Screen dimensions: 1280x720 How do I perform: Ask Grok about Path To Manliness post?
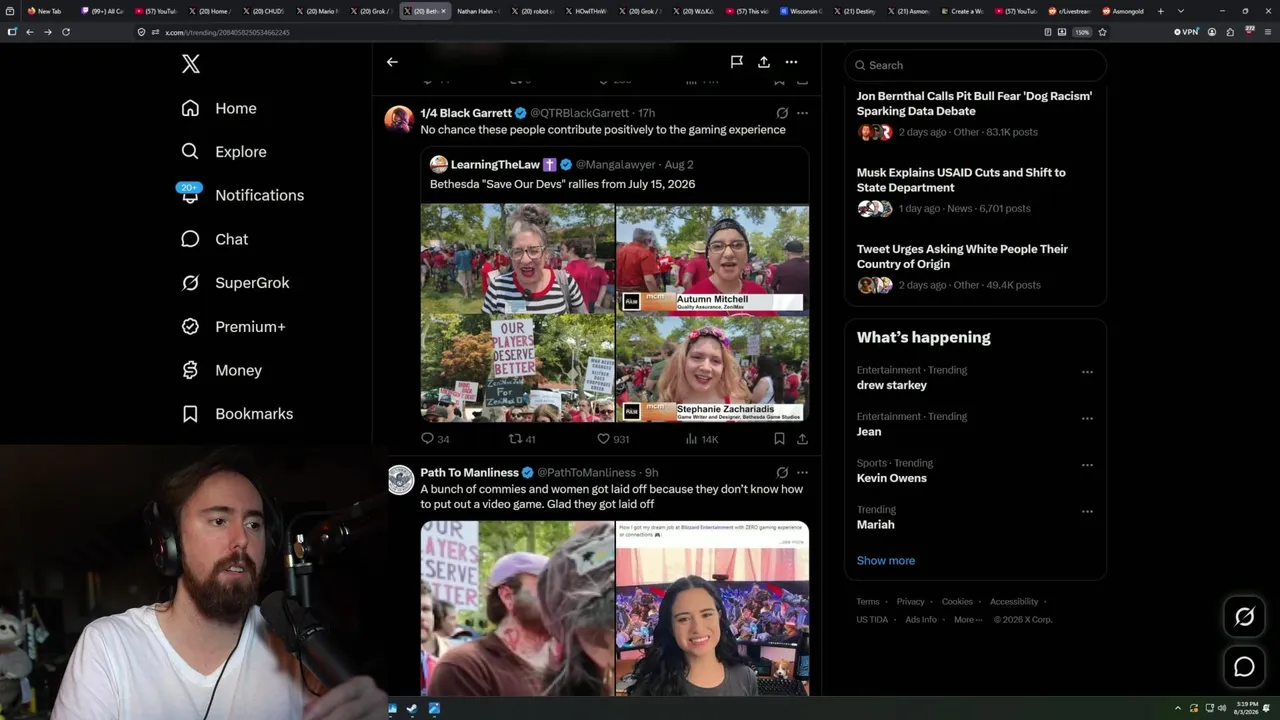tap(782, 472)
